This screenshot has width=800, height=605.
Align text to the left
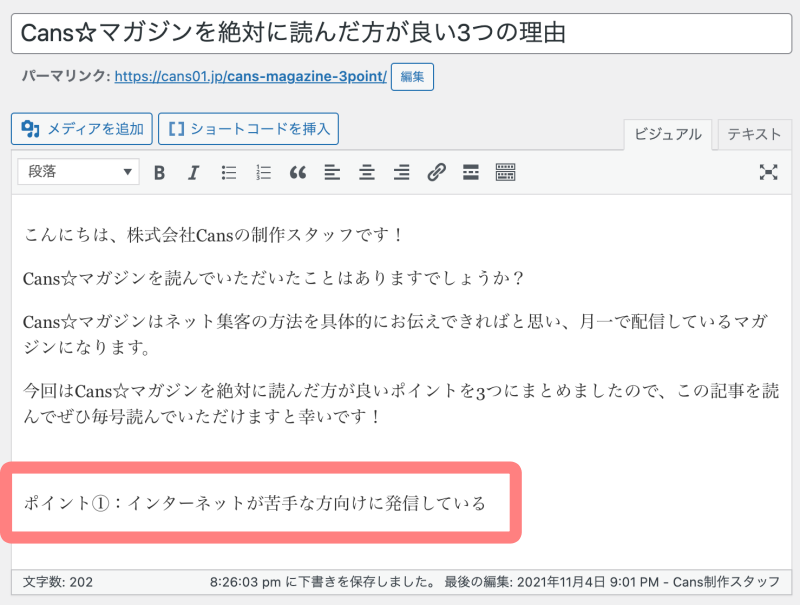point(332,172)
